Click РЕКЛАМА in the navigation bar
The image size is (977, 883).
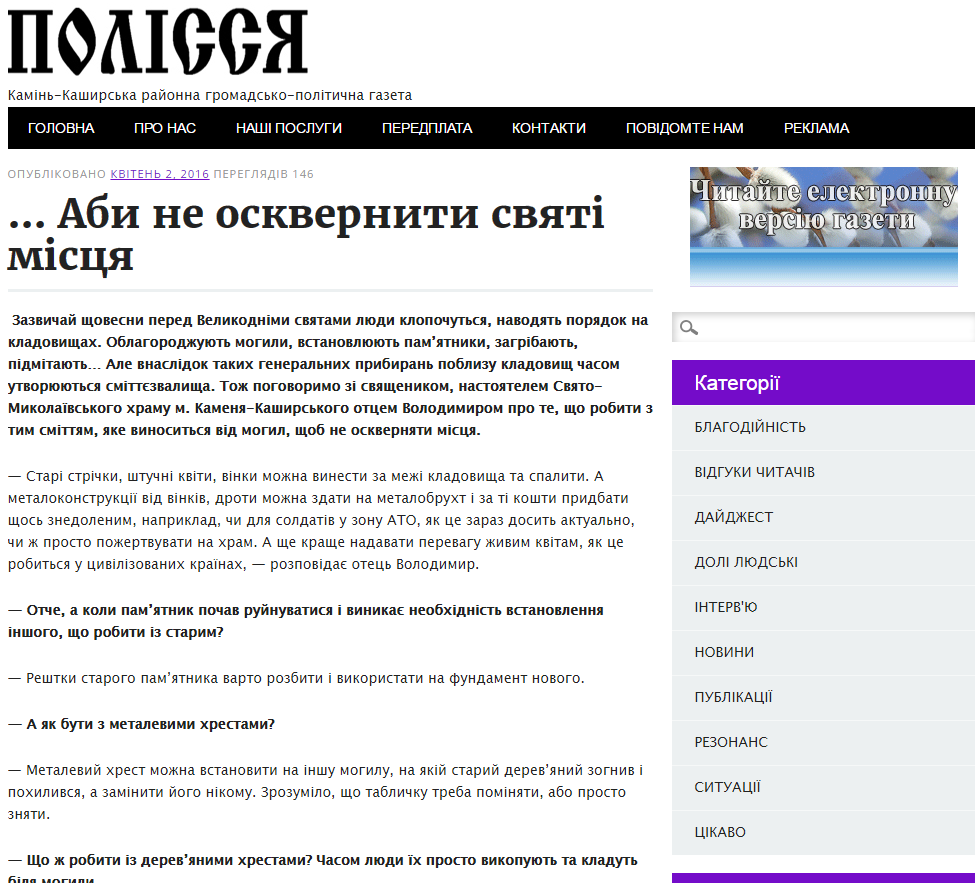[816, 128]
